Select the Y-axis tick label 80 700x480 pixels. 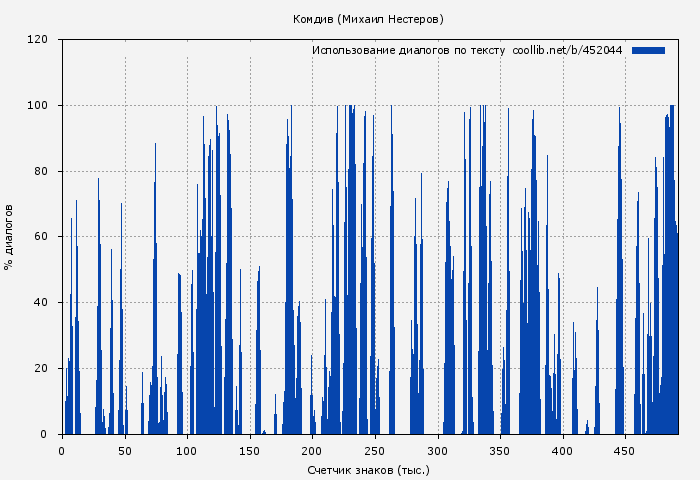point(41,171)
